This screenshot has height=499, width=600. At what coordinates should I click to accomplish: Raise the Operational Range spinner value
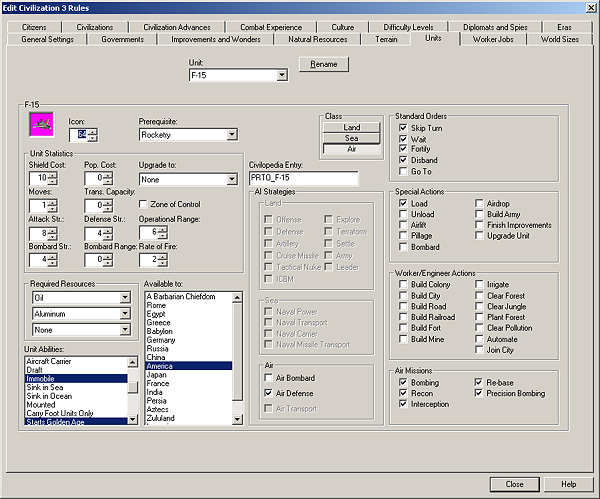pyautogui.click(x=161, y=229)
